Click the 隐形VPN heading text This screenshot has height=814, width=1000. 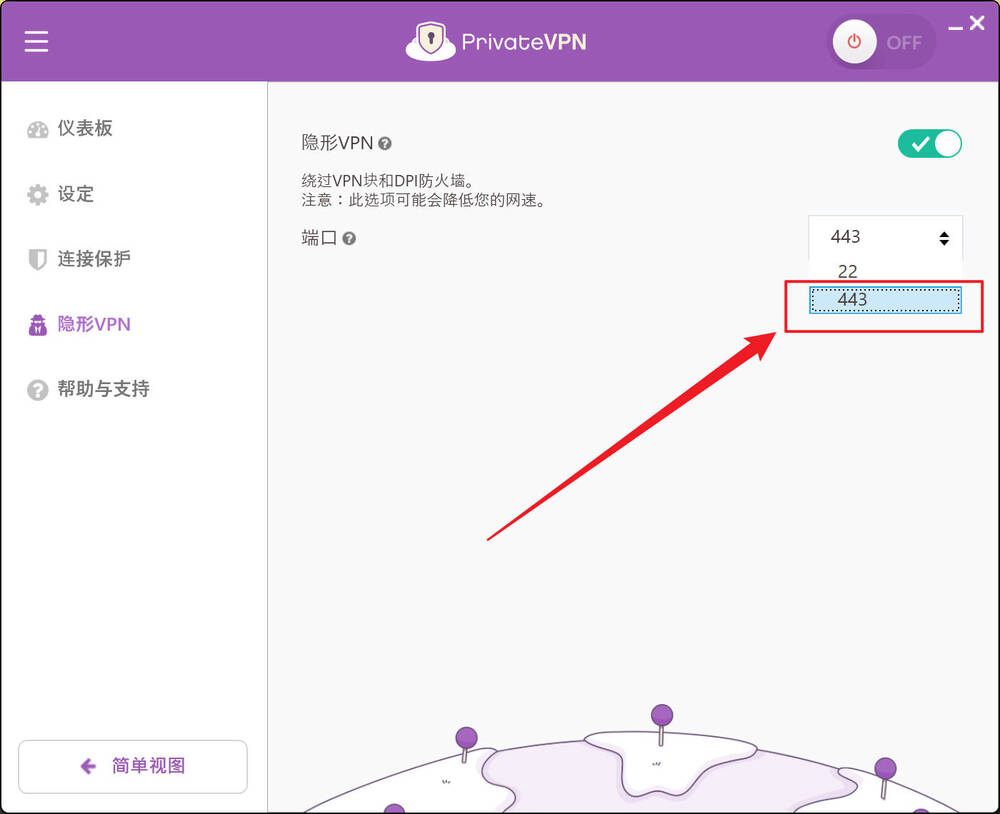coord(337,142)
